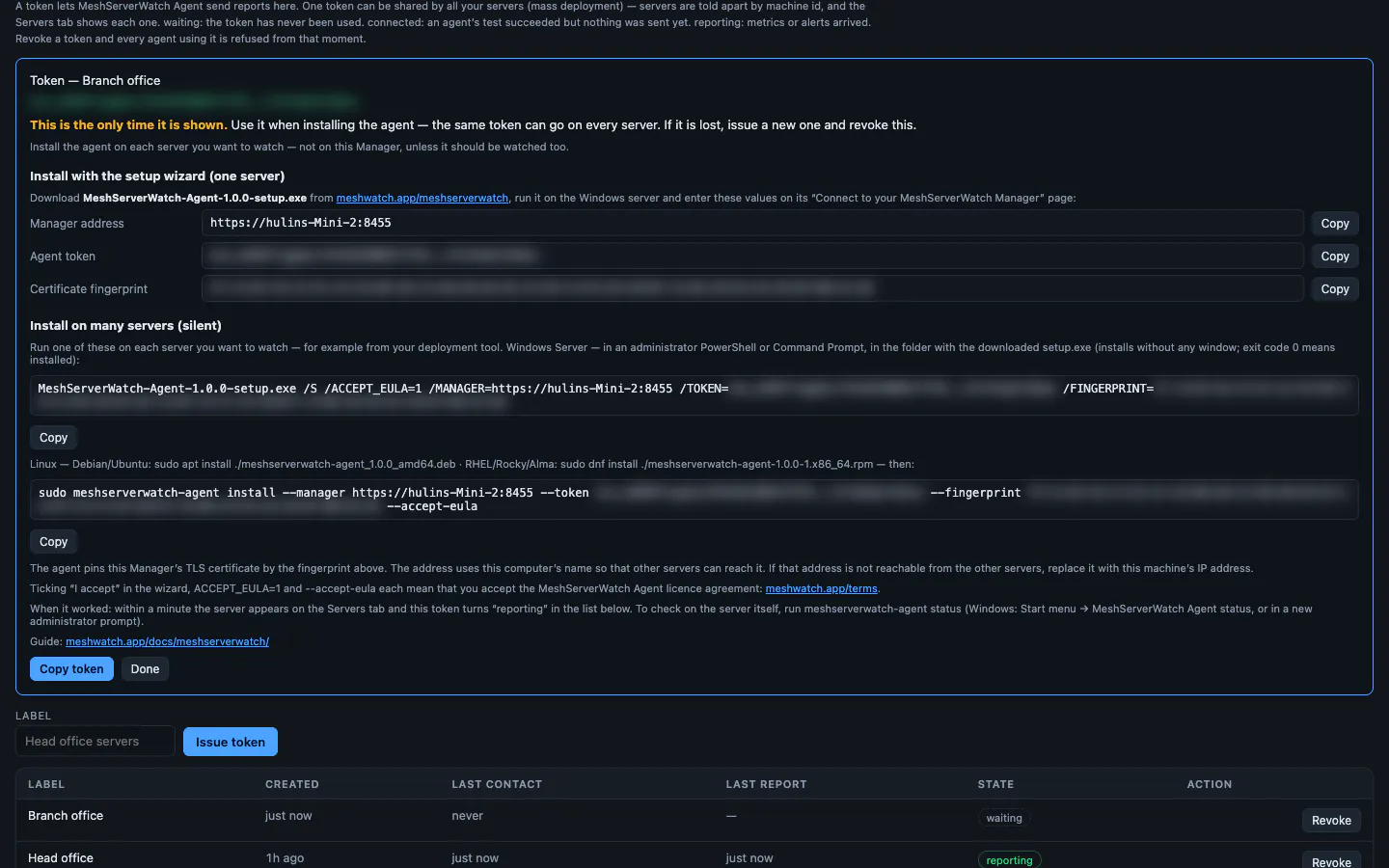
Task: Click the sudo meshserverwatch-agent install command box
Action: 694,500
